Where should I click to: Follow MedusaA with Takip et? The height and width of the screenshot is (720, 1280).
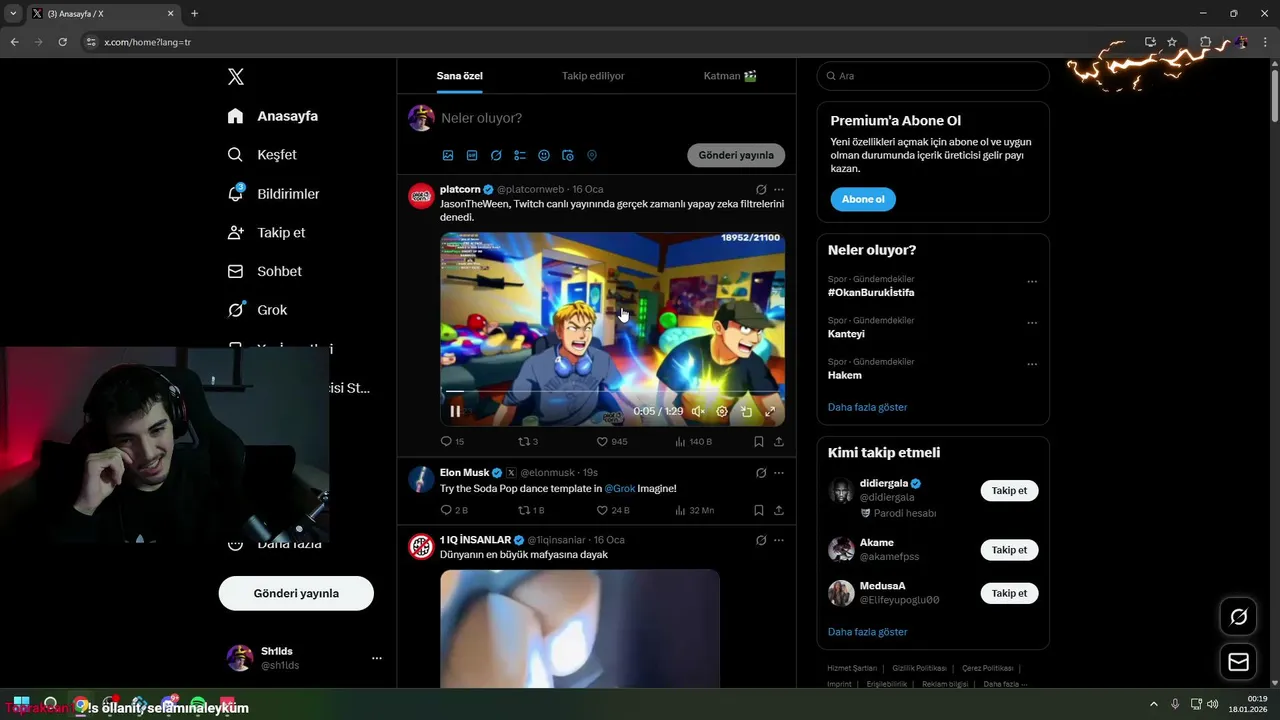(x=1009, y=594)
